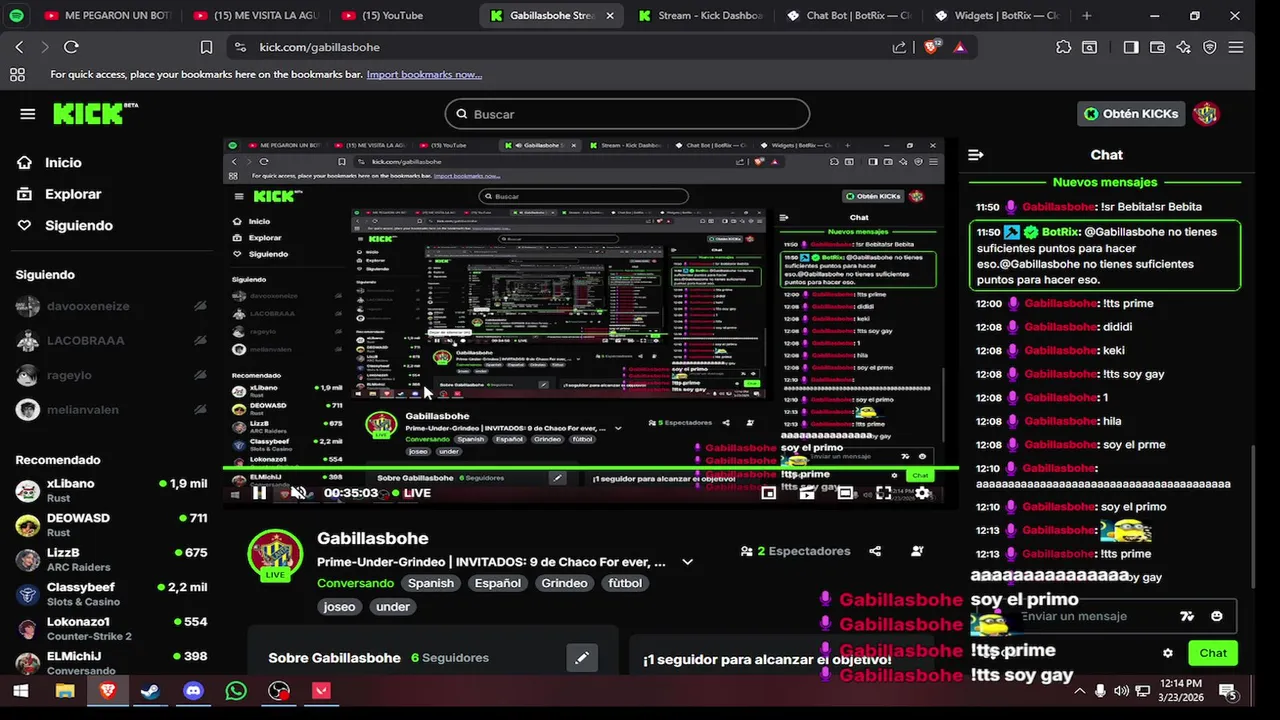Screen dimensions: 1280x720
Task: Unmute the stream player volume
Action: click(x=298, y=493)
